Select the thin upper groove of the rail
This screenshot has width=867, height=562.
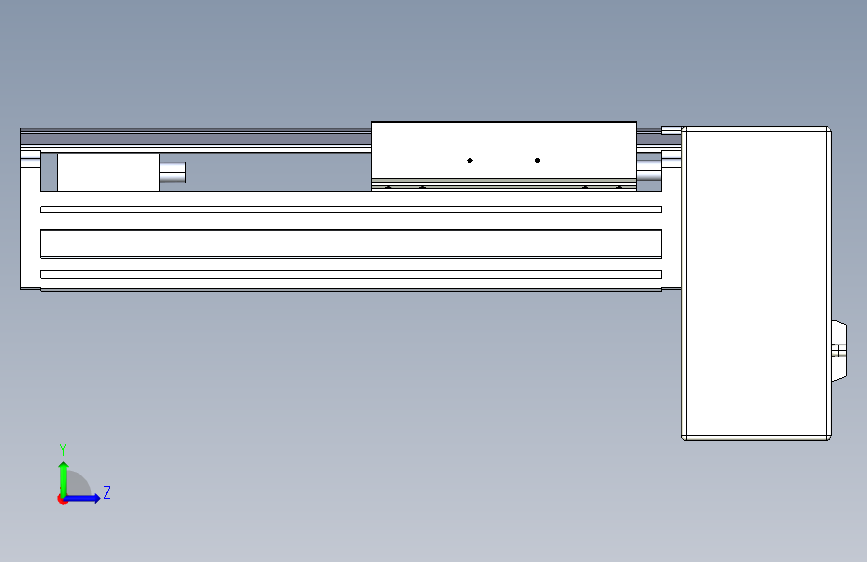351,210
